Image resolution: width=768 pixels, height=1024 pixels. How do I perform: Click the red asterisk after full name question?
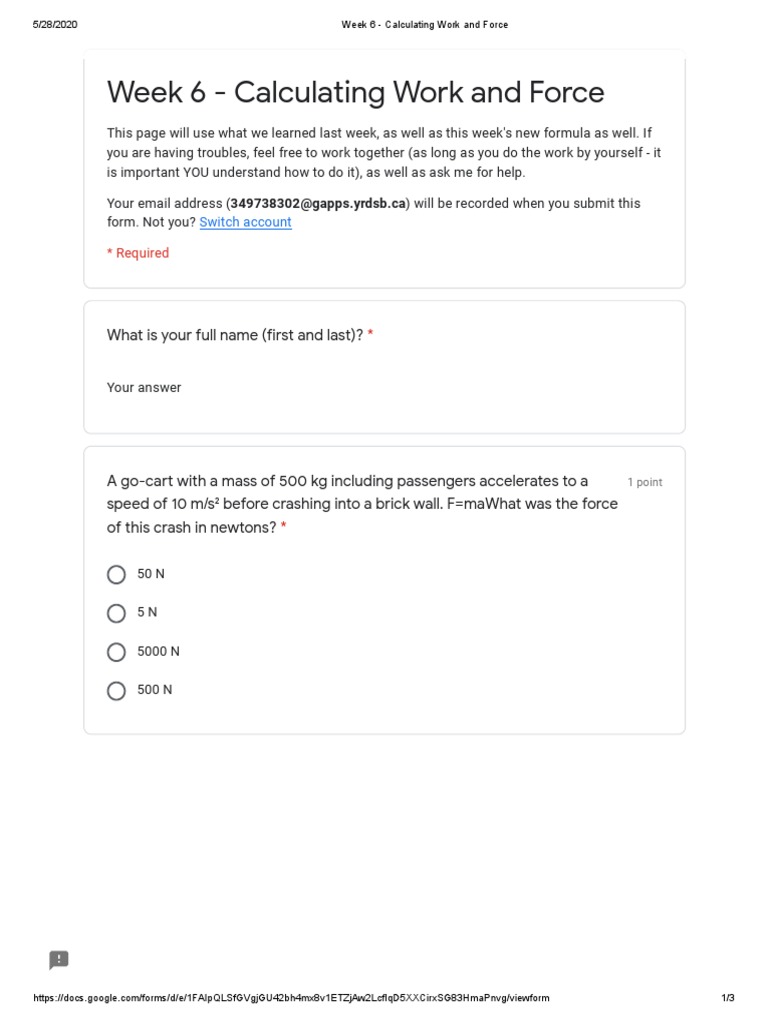[370, 335]
